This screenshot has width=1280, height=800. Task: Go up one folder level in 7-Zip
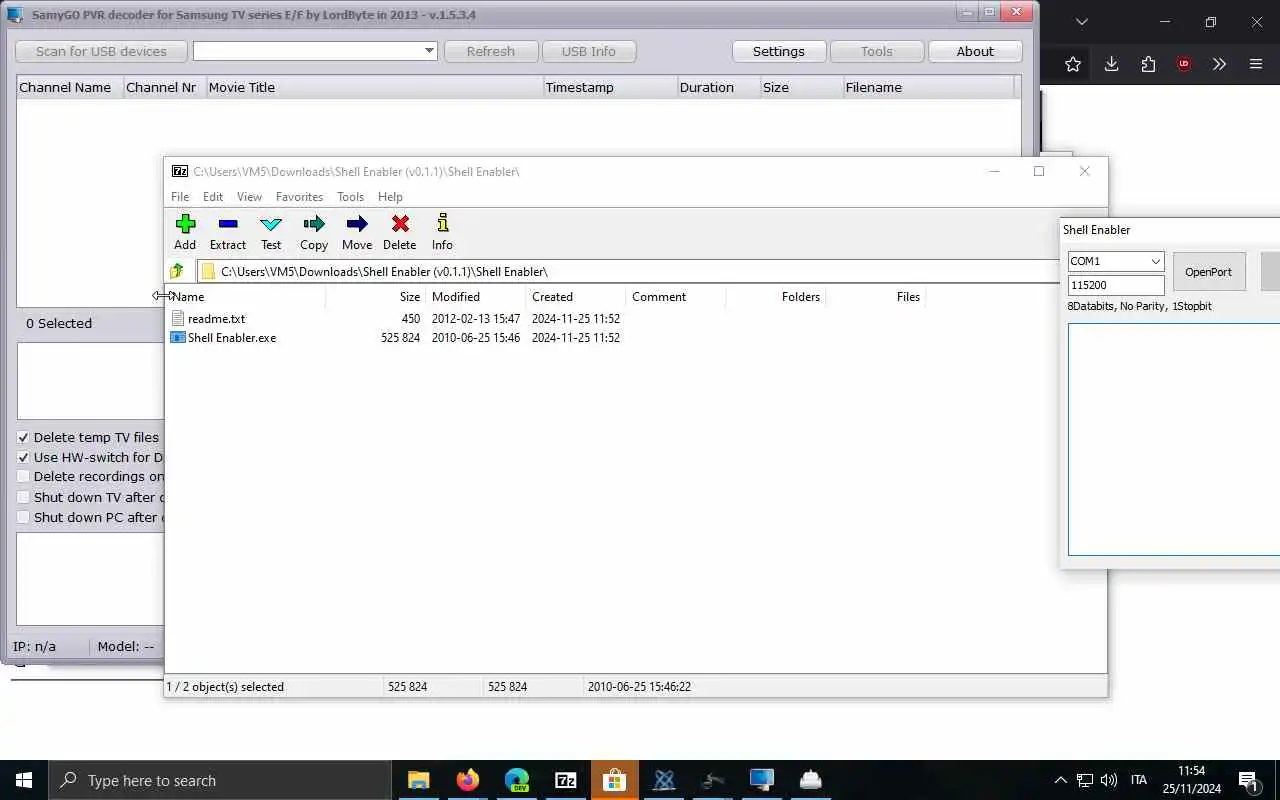177,271
